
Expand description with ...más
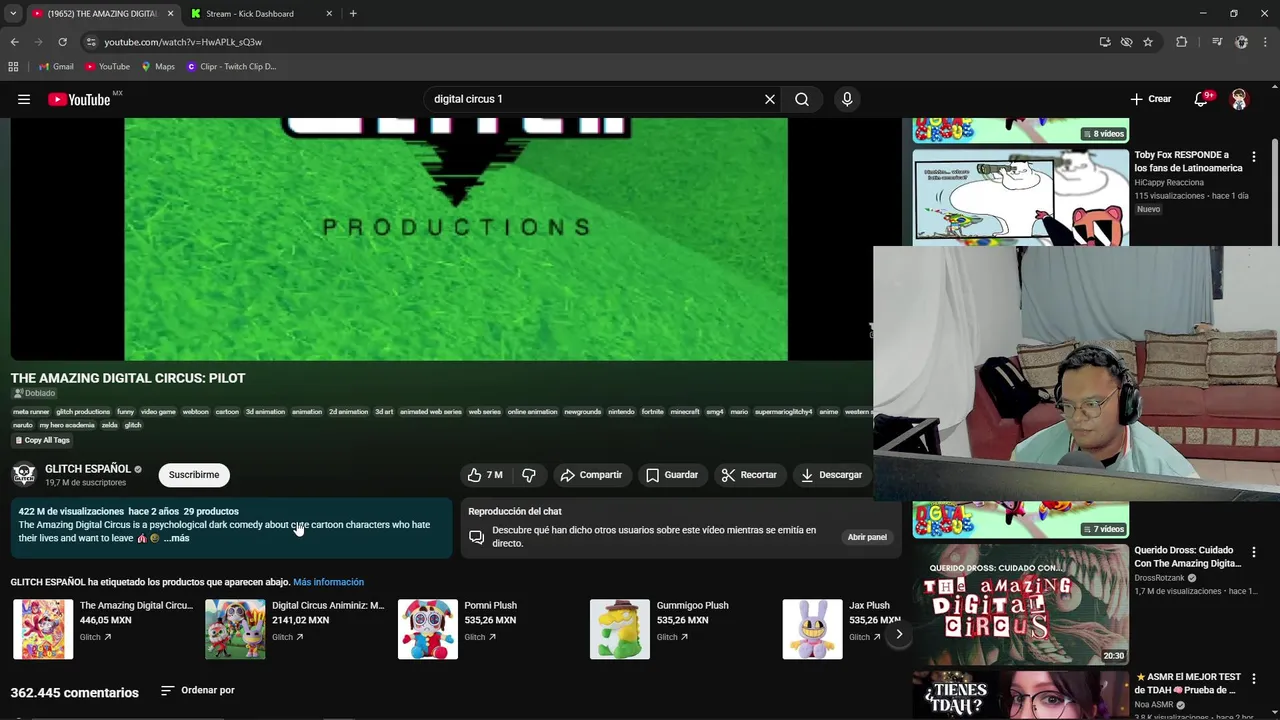pos(176,538)
